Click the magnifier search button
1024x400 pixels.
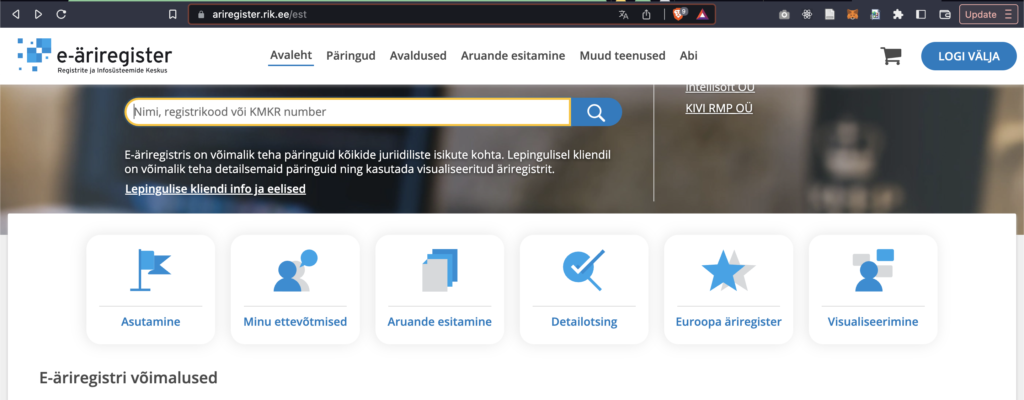pyautogui.click(x=596, y=112)
